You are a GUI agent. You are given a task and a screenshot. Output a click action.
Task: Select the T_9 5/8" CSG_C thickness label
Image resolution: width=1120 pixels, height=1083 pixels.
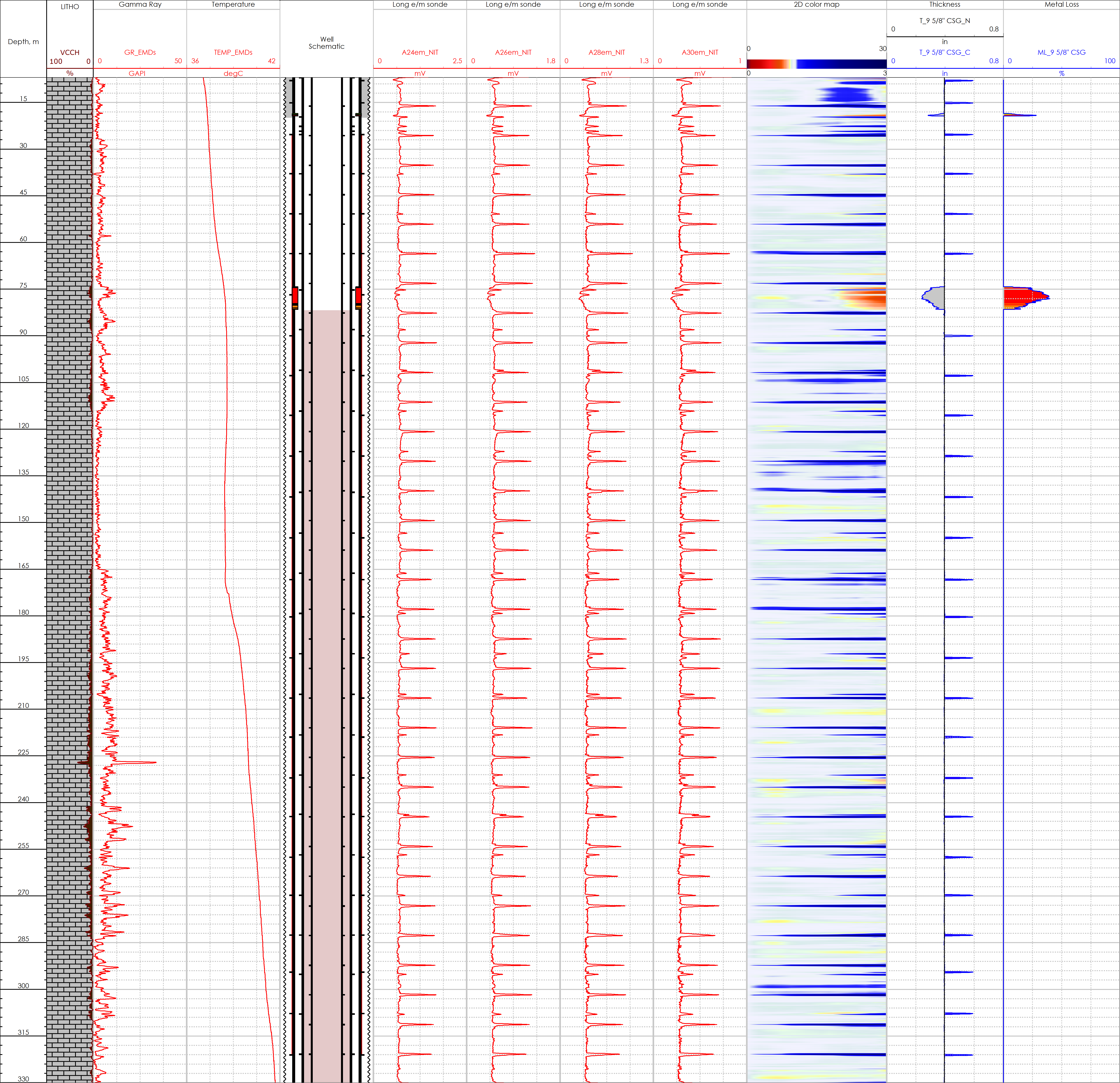(x=945, y=52)
